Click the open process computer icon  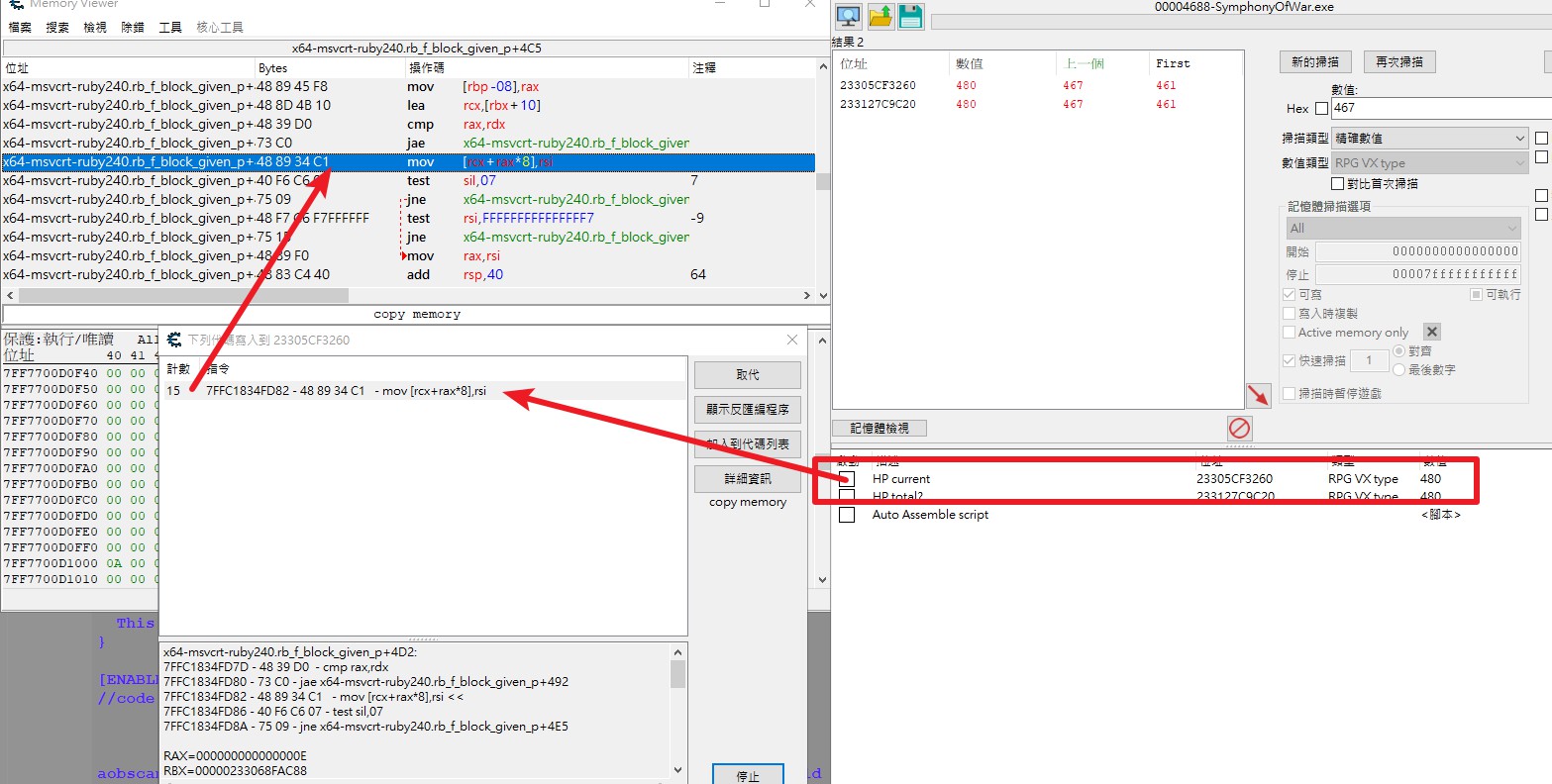(x=848, y=16)
